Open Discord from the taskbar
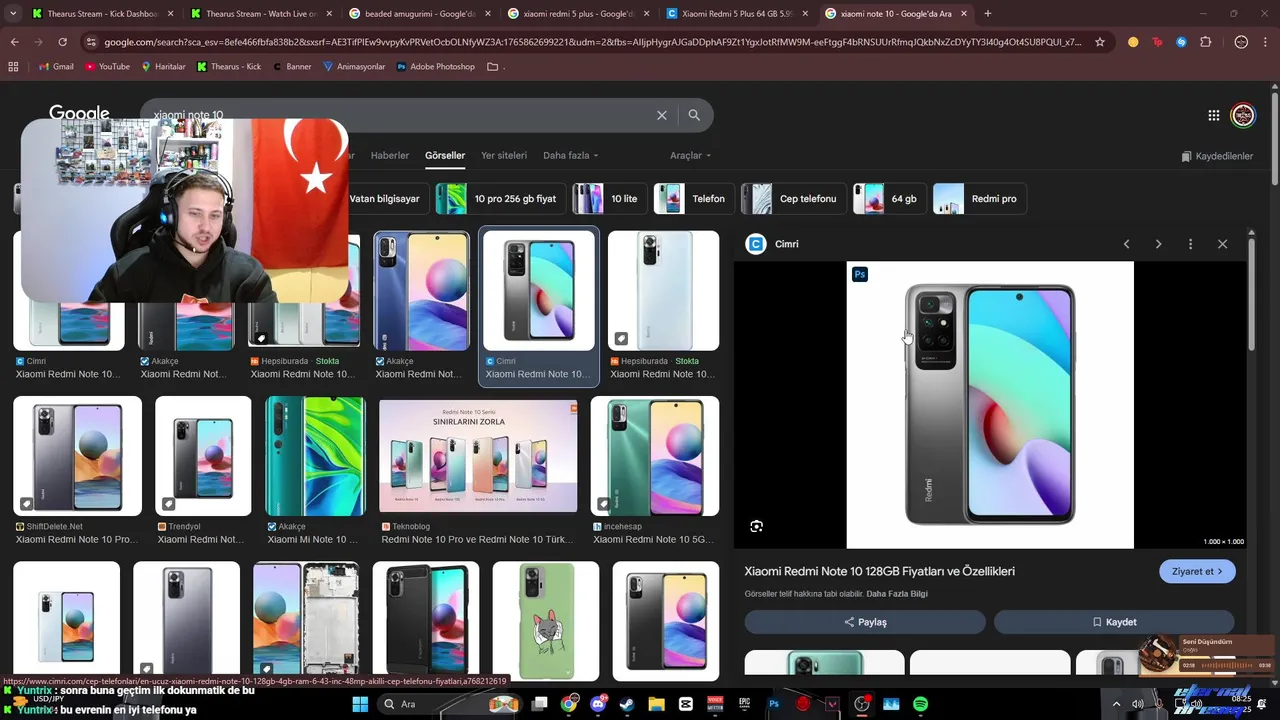 pyautogui.click(x=598, y=704)
